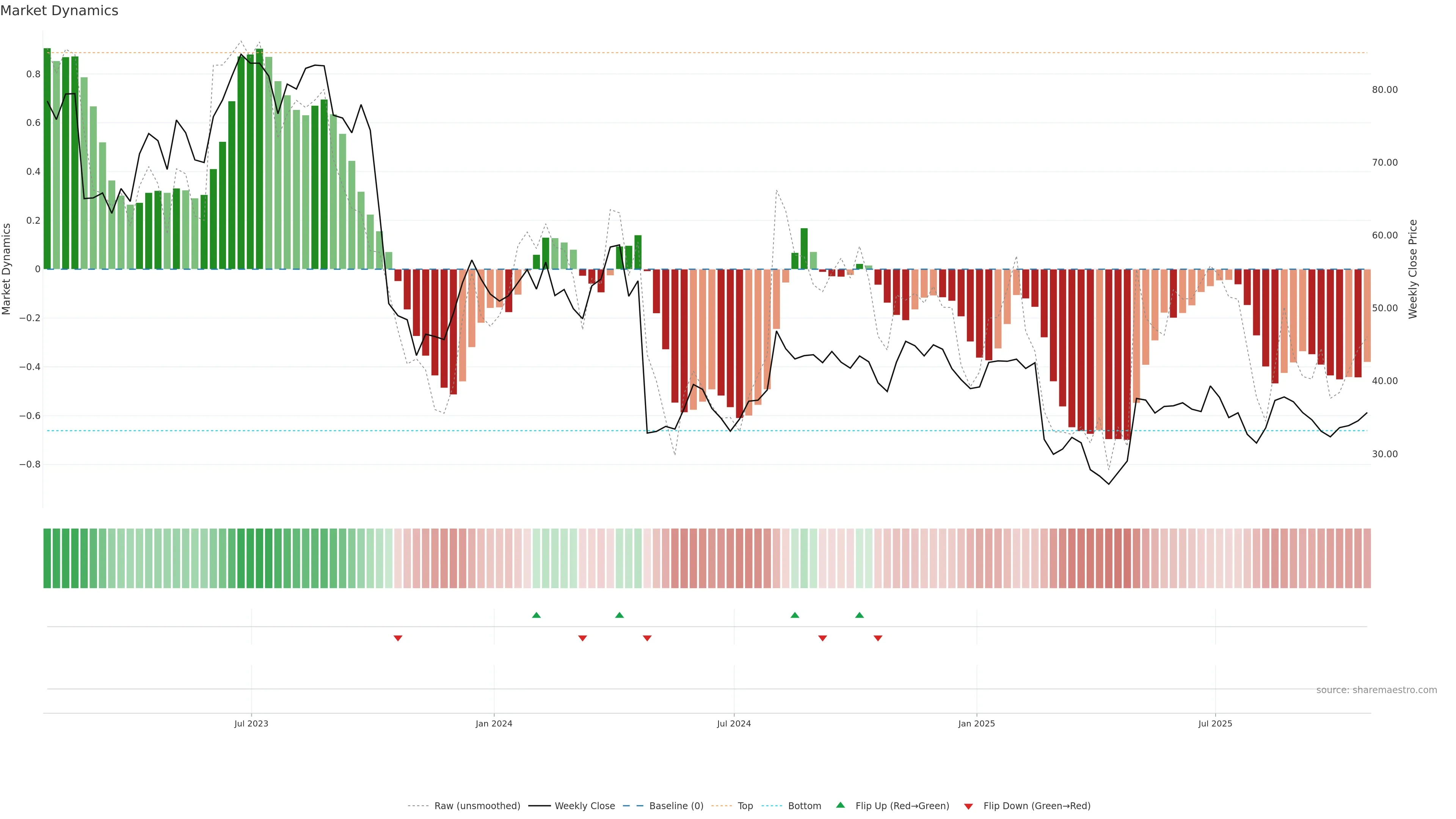Image resolution: width=1456 pixels, height=819 pixels.
Task: Click the Market Dynamics chart title
Action: click(60, 11)
